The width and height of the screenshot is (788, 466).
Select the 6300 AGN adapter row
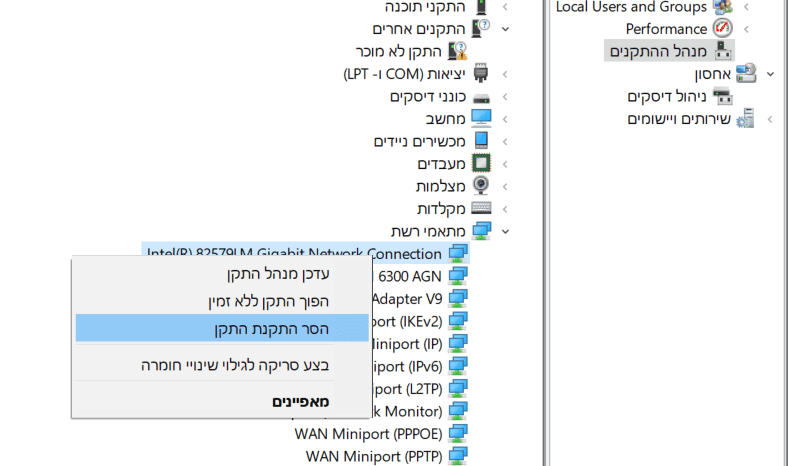410,276
